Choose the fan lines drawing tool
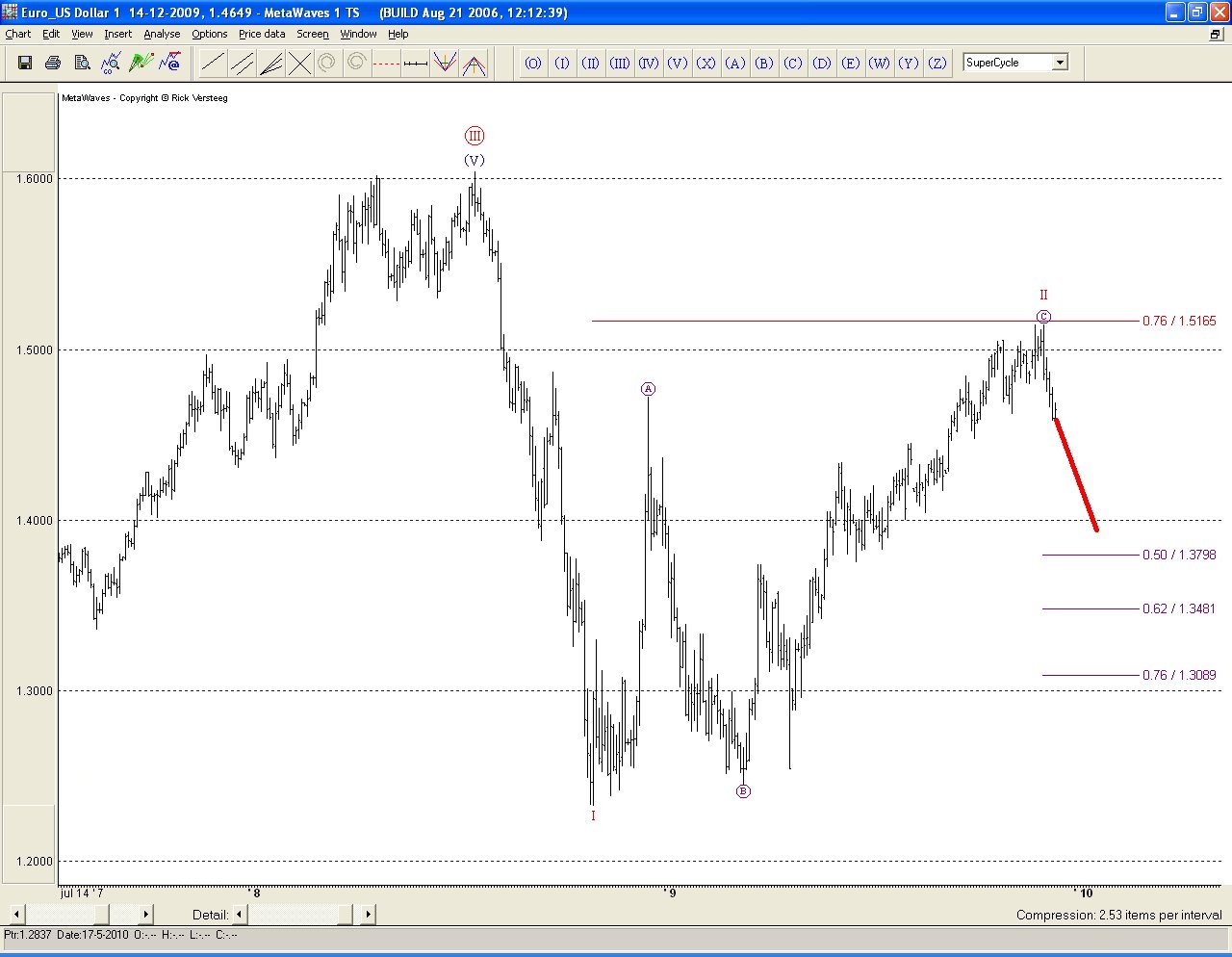Image resolution: width=1232 pixels, height=957 pixels. [x=270, y=64]
